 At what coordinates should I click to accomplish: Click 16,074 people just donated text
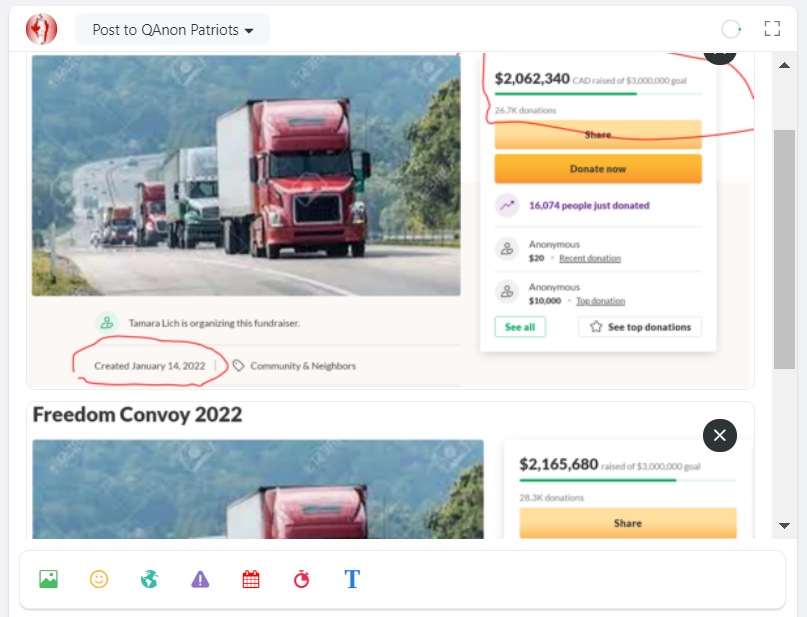tap(589, 205)
